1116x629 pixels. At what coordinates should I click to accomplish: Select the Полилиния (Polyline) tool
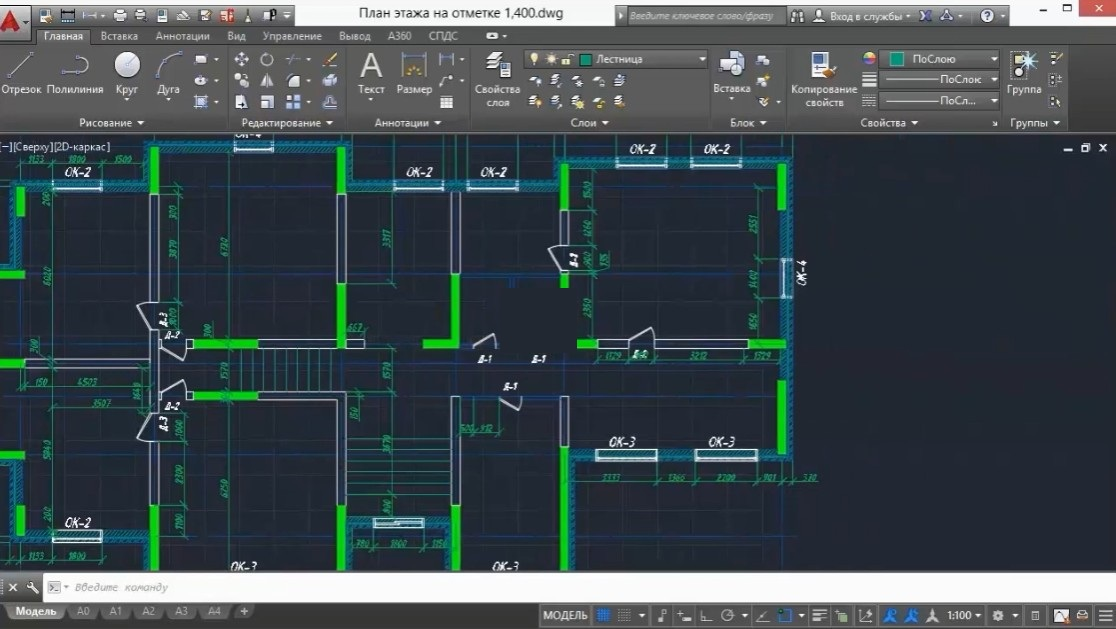click(75, 73)
